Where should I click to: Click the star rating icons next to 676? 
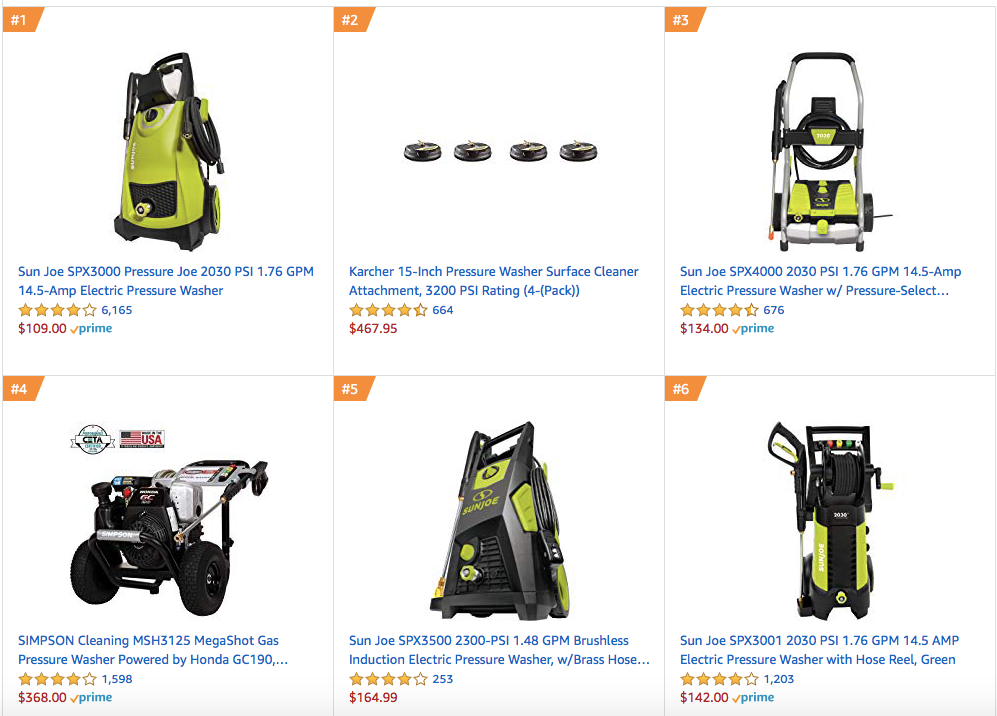tap(719, 310)
